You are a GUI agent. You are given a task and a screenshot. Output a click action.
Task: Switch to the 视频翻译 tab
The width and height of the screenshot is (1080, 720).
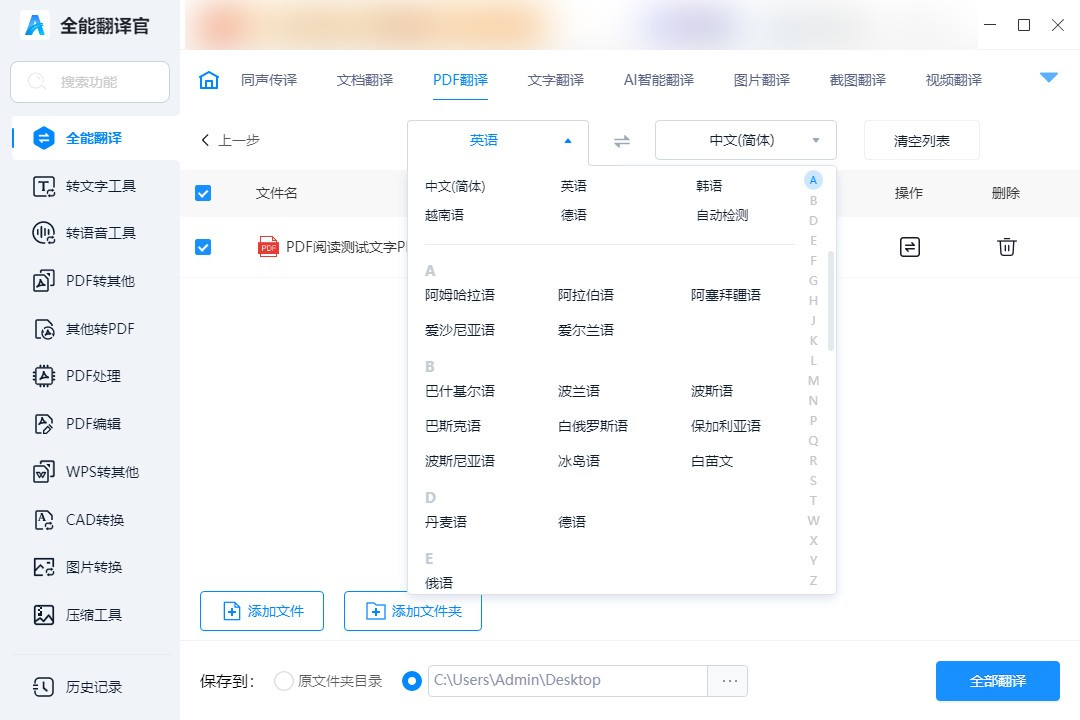coord(952,79)
